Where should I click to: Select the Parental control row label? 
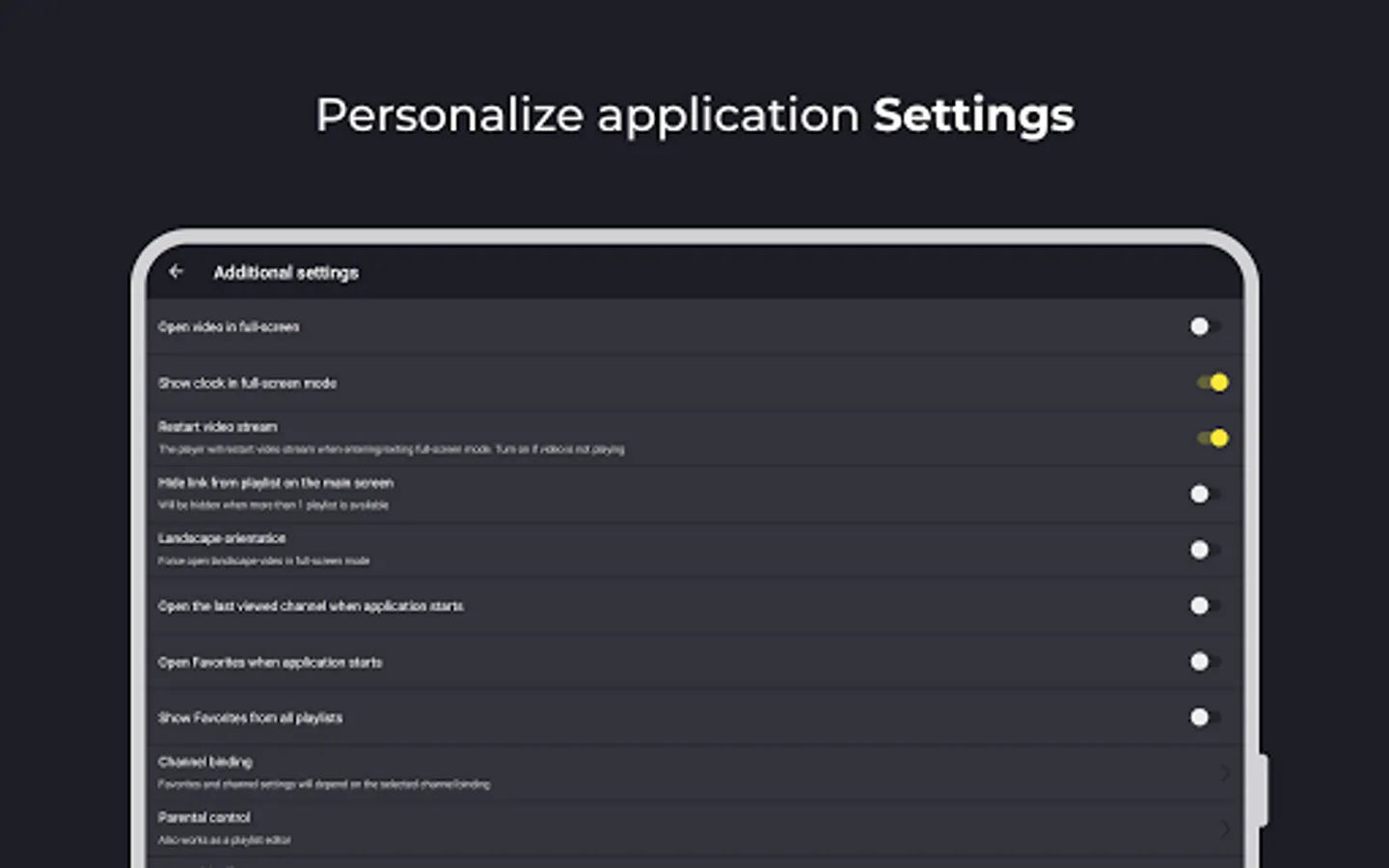pos(204,818)
